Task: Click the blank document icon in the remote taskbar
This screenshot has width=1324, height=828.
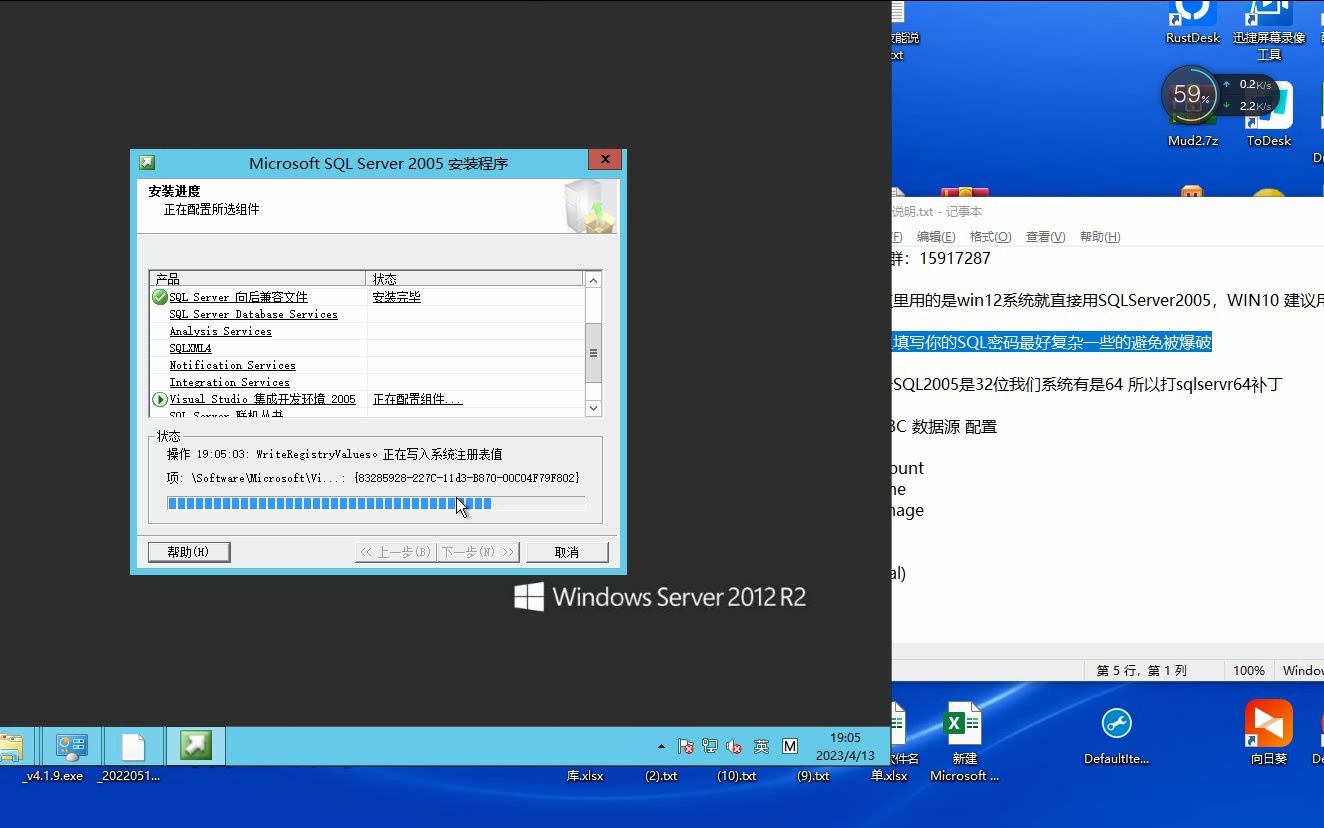Action: [x=133, y=746]
